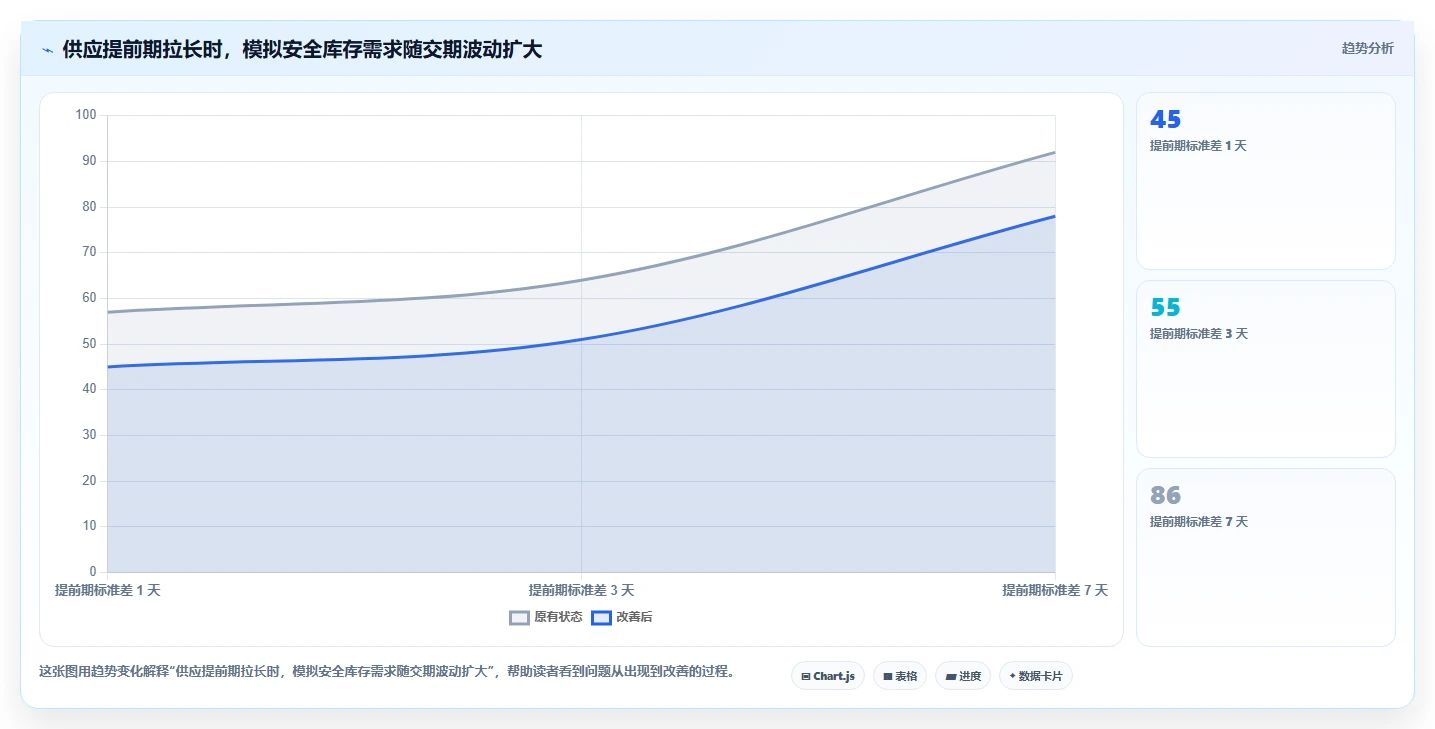Screen dimensions: 1435x729
Task: Select the 进度 tag chip
Action: 963,676
